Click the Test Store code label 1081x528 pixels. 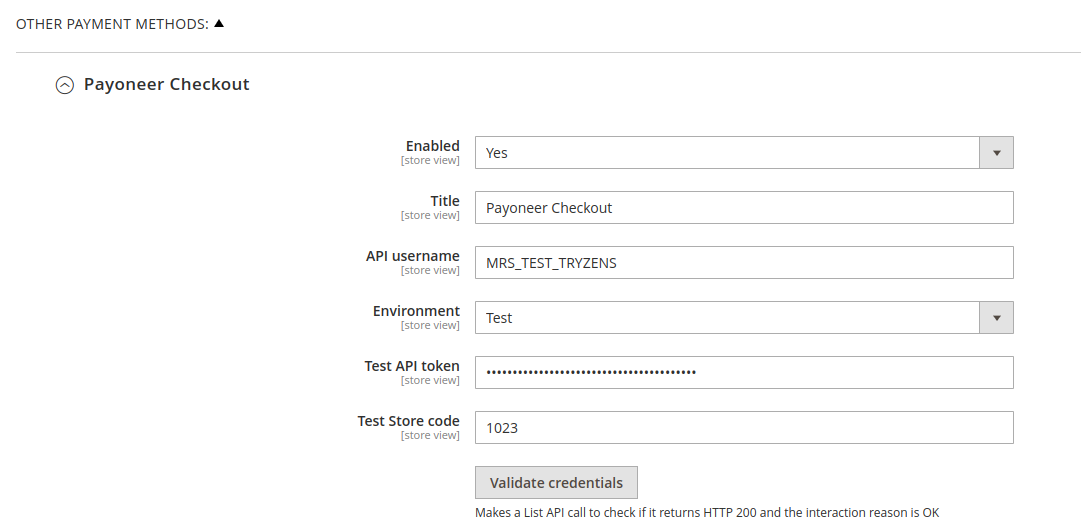coord(408,420)
